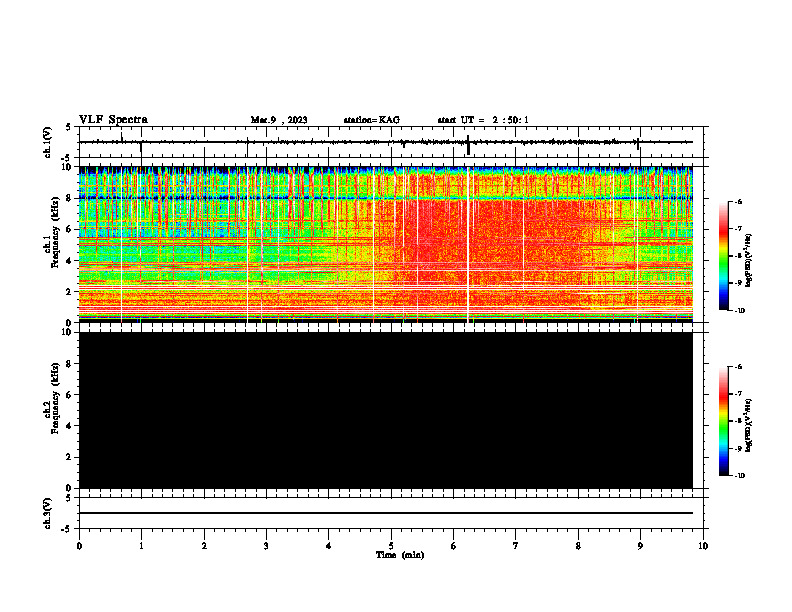Select the date text "Mar.9 , 2023"
This screenshot has width=792, height=612.
[279, 120]
